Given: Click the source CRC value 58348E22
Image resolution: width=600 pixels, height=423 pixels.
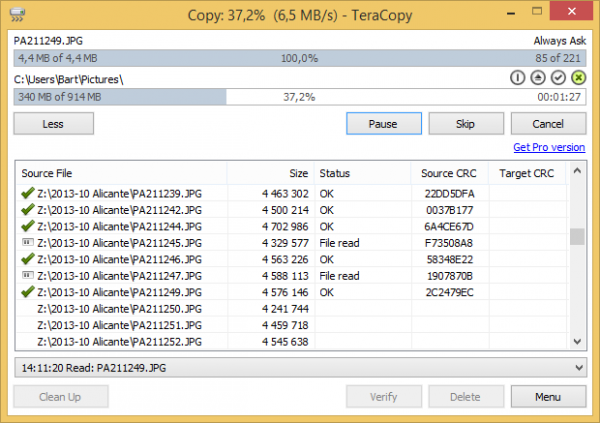Looking at the screenshot, I should pyautogui.click(x=450, y=260).
